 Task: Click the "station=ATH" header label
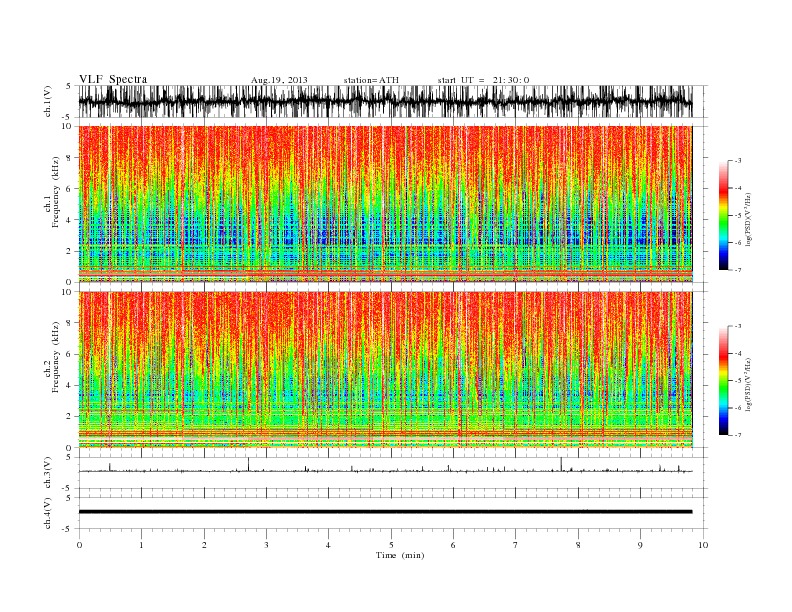pyautogui.click(x=371, y=80)
